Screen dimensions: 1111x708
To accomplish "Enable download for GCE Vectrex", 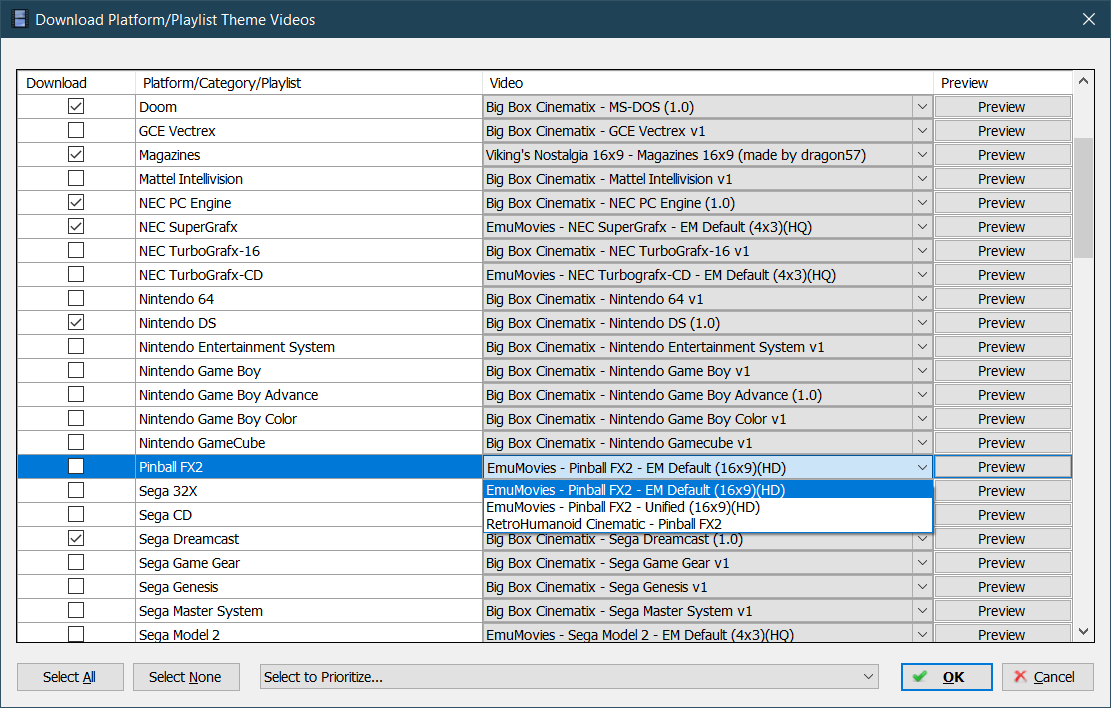I will pos(76,130).
